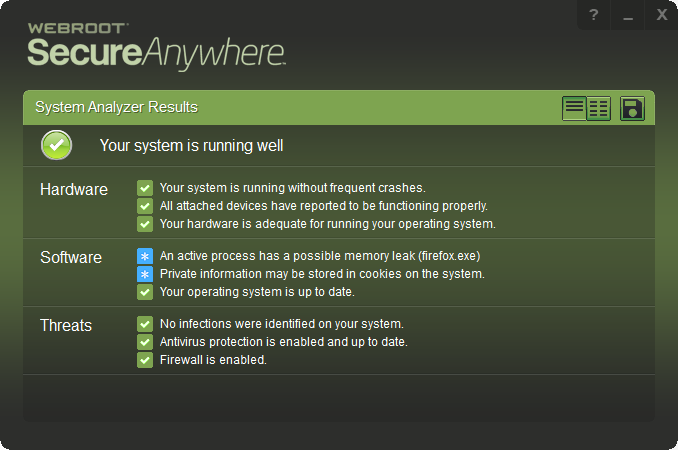Click the System Analyzer Results title
Viewport: 678px width, 450px height.
pyautogui.click(x=116, y=107)
